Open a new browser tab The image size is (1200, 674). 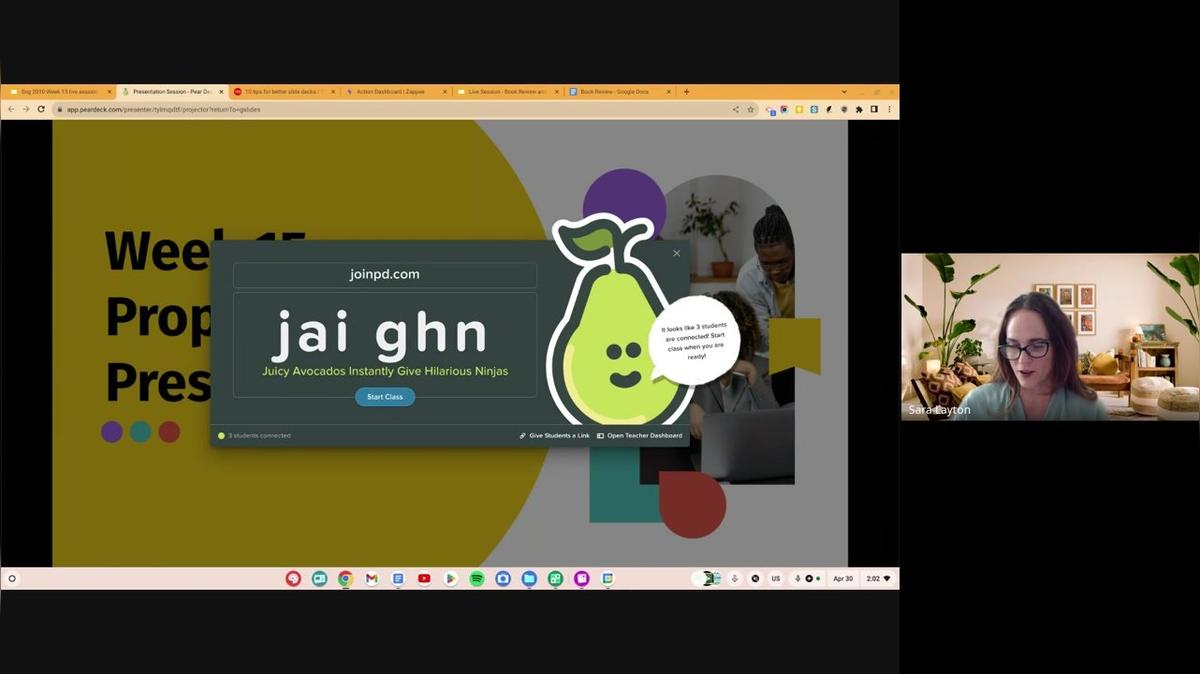[686, 92]
